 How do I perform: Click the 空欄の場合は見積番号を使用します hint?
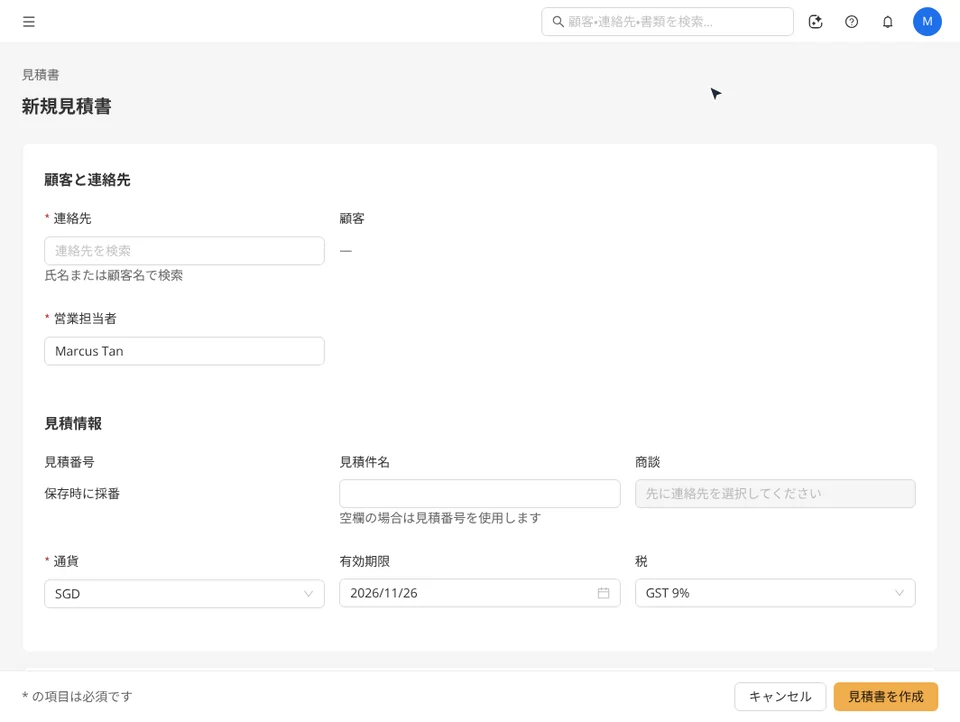point(440,518)
